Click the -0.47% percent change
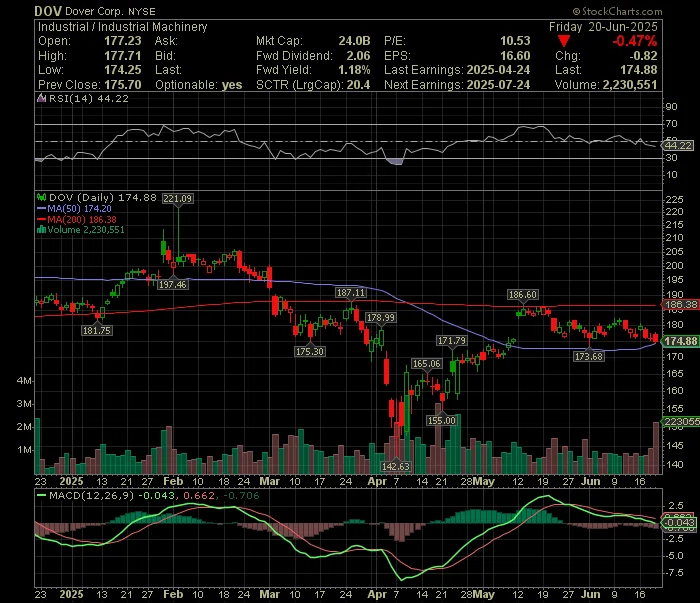The height and width of the screenshot is (603, 700). [634, 42]
